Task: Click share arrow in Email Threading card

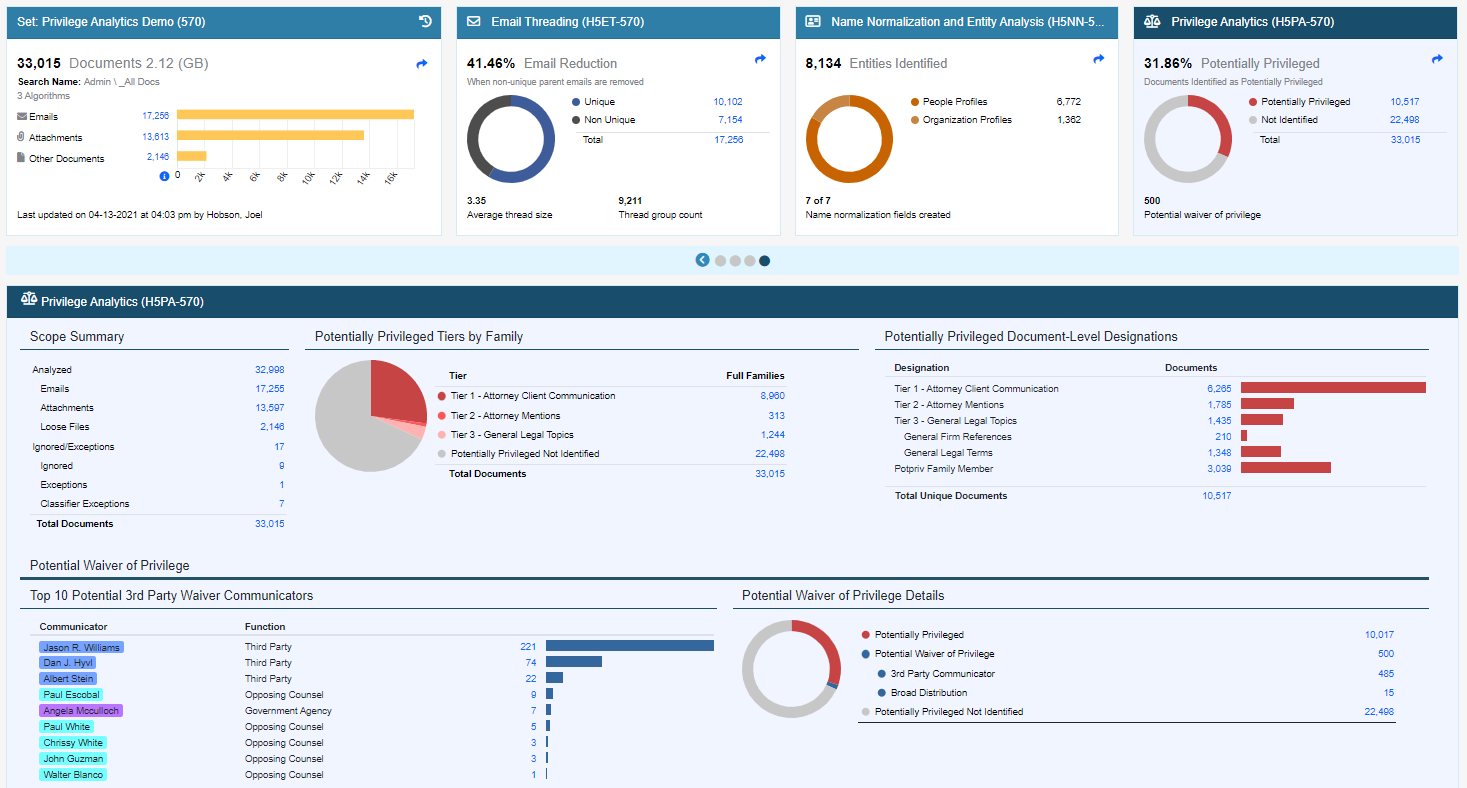Action: point(760,60)
